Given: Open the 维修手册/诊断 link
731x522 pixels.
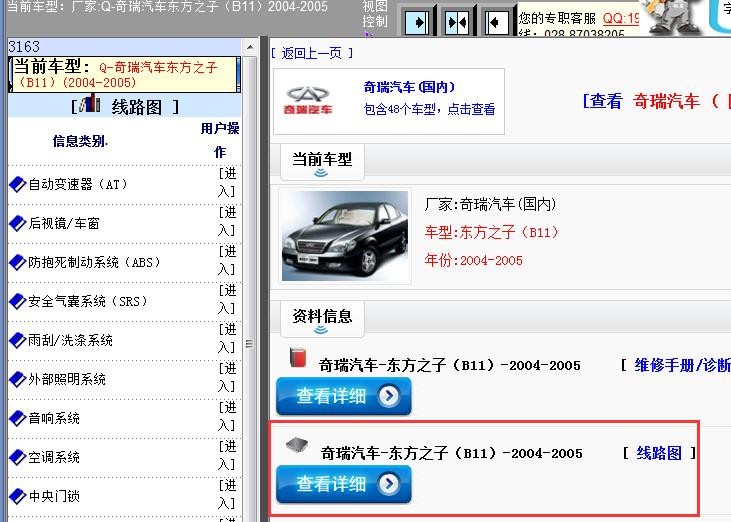Looking at the screenshot, I should click(682, 365).
